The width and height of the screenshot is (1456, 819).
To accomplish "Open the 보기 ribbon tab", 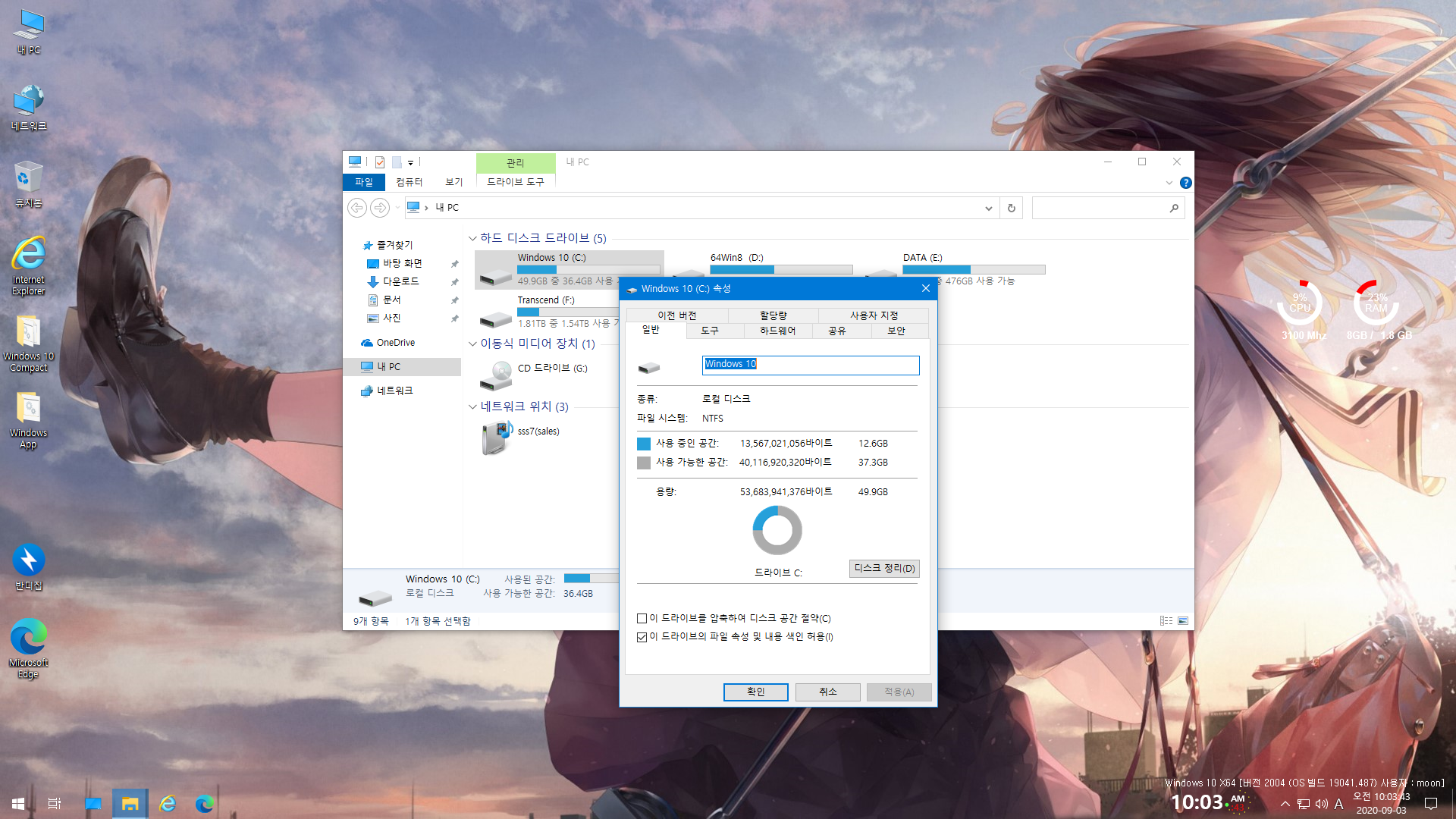I will point(454,182).
